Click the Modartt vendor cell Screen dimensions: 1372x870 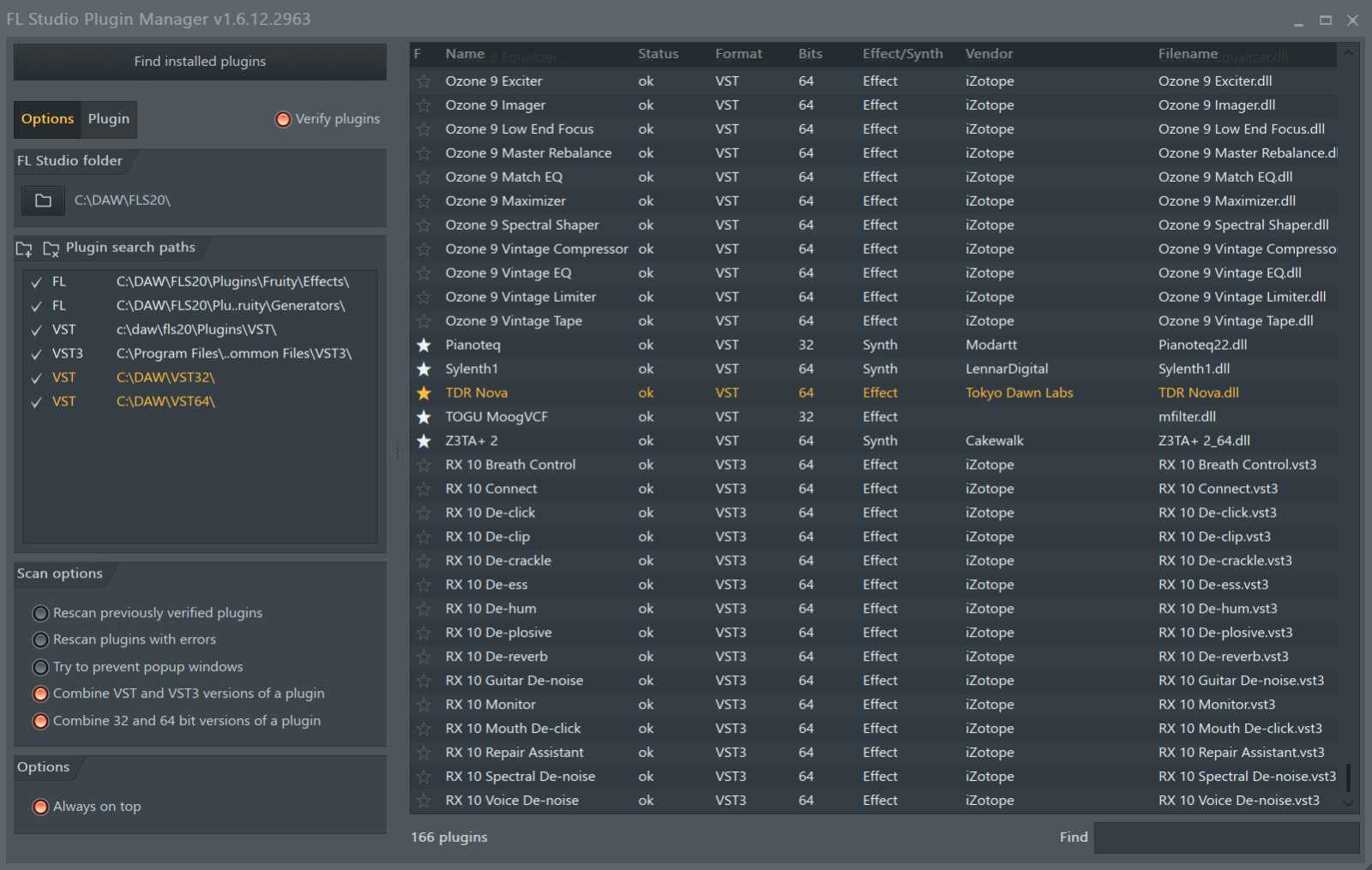coord(991,345)
